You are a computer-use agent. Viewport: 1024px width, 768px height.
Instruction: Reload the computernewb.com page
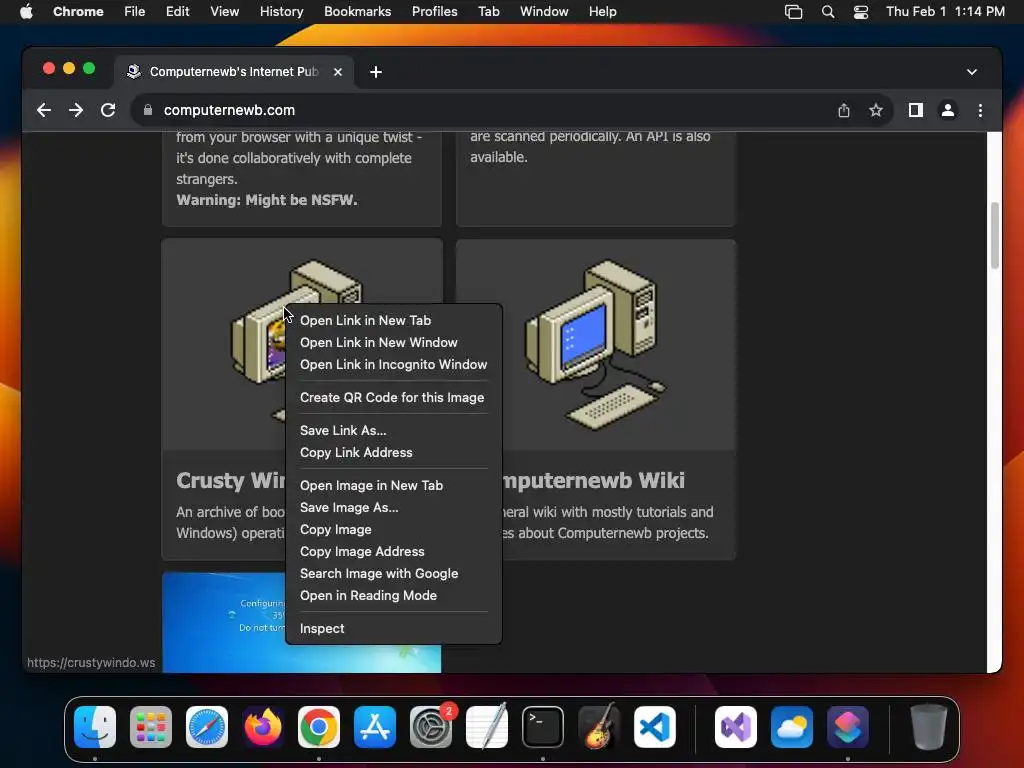click(108, 110)
